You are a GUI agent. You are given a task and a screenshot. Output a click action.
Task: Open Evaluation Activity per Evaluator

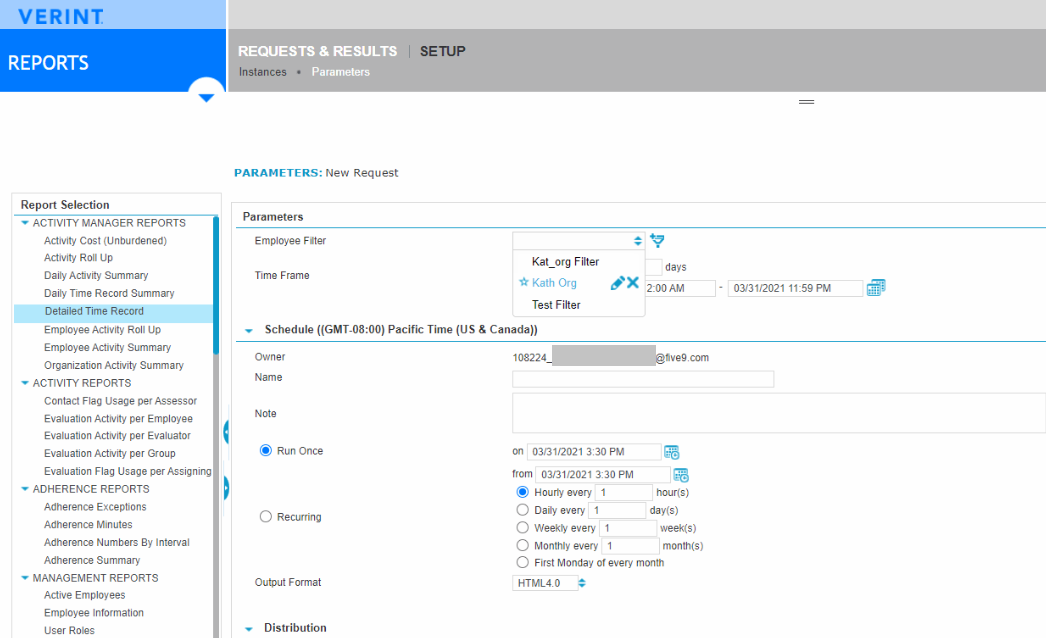click(x=117, y=436)
